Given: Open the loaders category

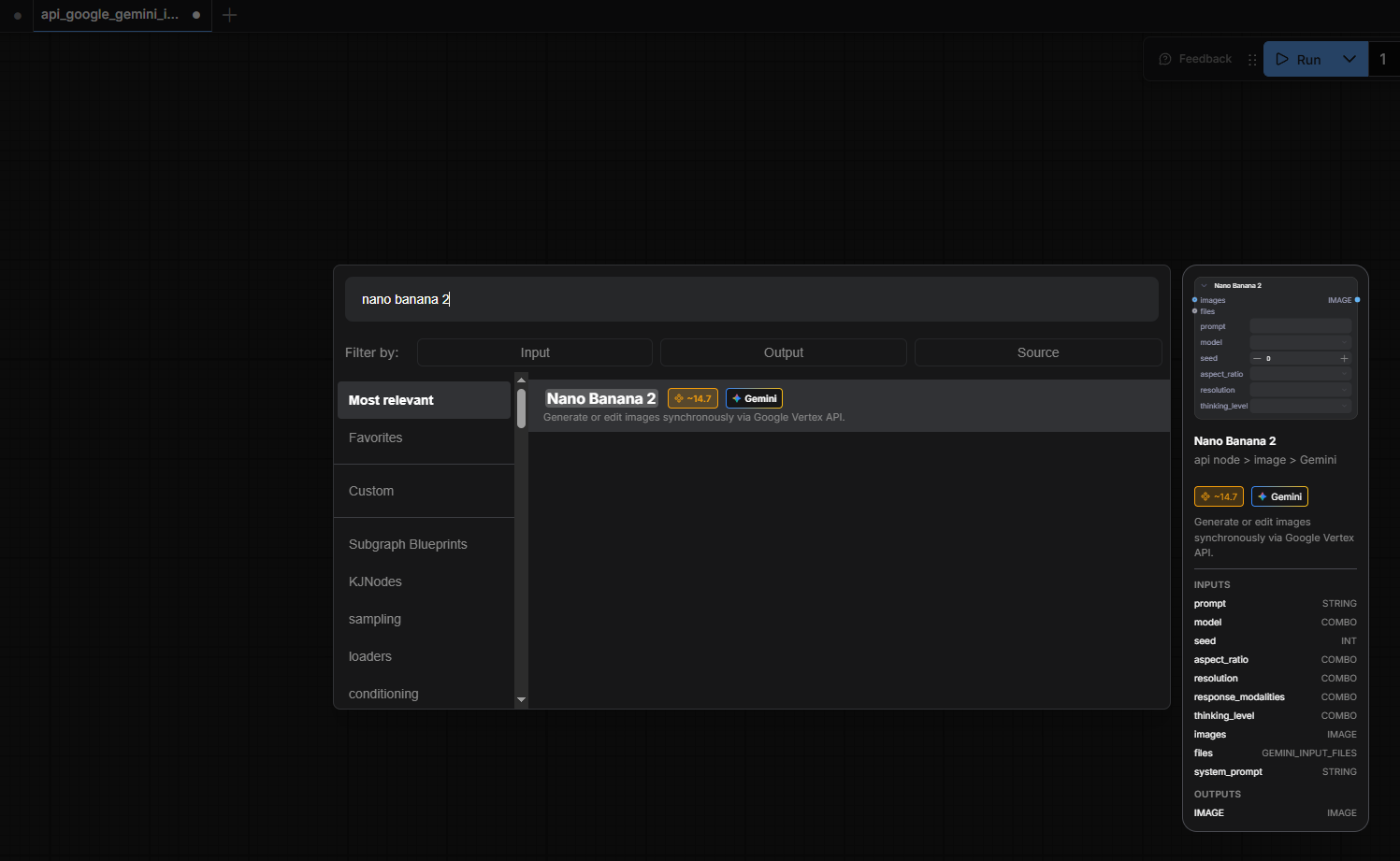Looking at the screenshot, I should click(x=425, y=656).
